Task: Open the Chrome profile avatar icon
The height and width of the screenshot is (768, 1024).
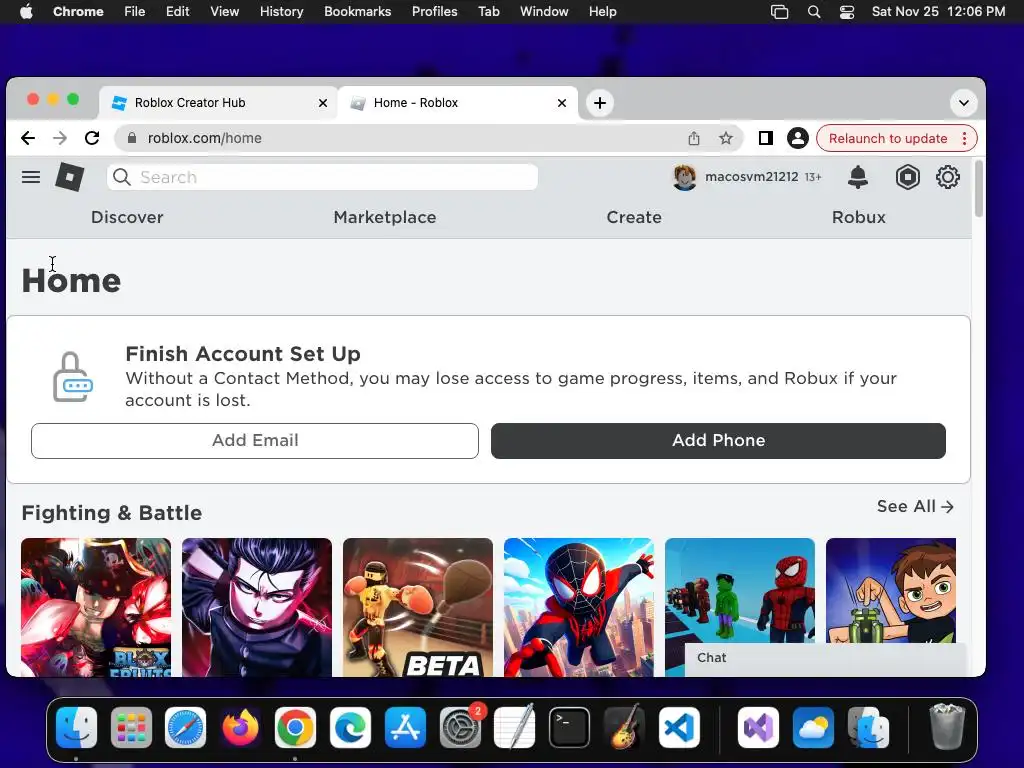Action: (797, 138)
